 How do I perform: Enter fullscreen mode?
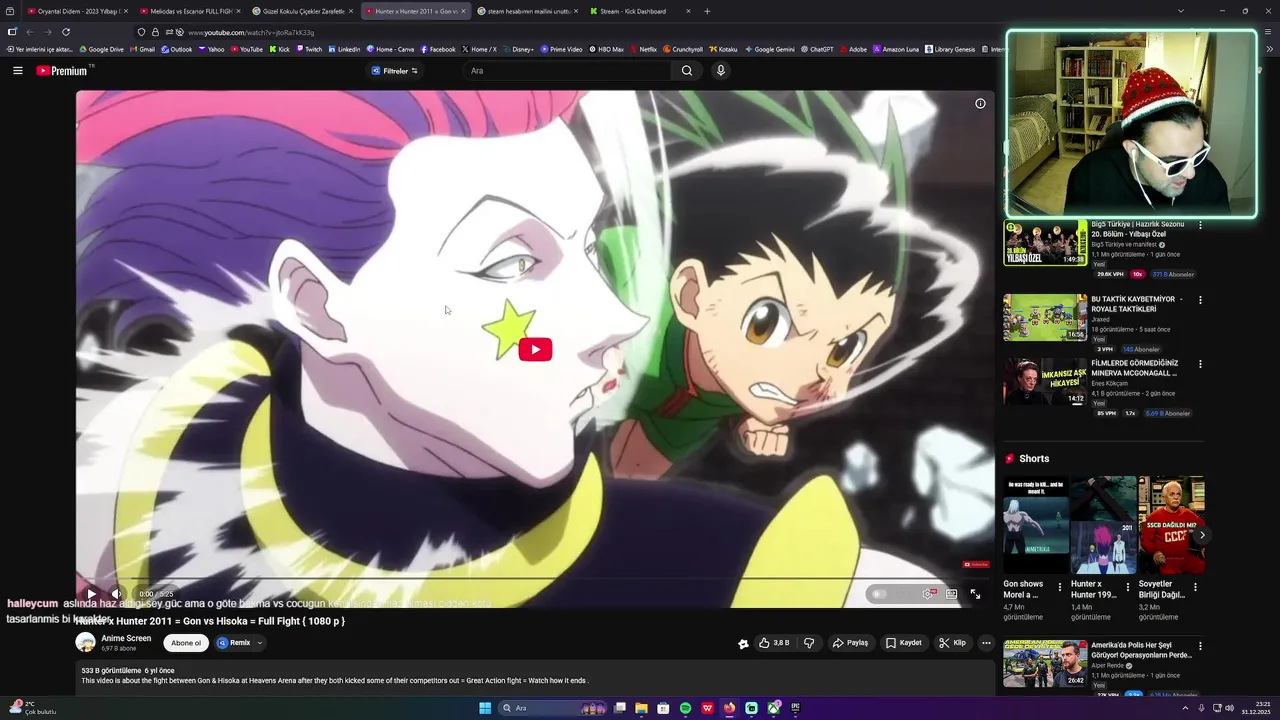point(975,594)
